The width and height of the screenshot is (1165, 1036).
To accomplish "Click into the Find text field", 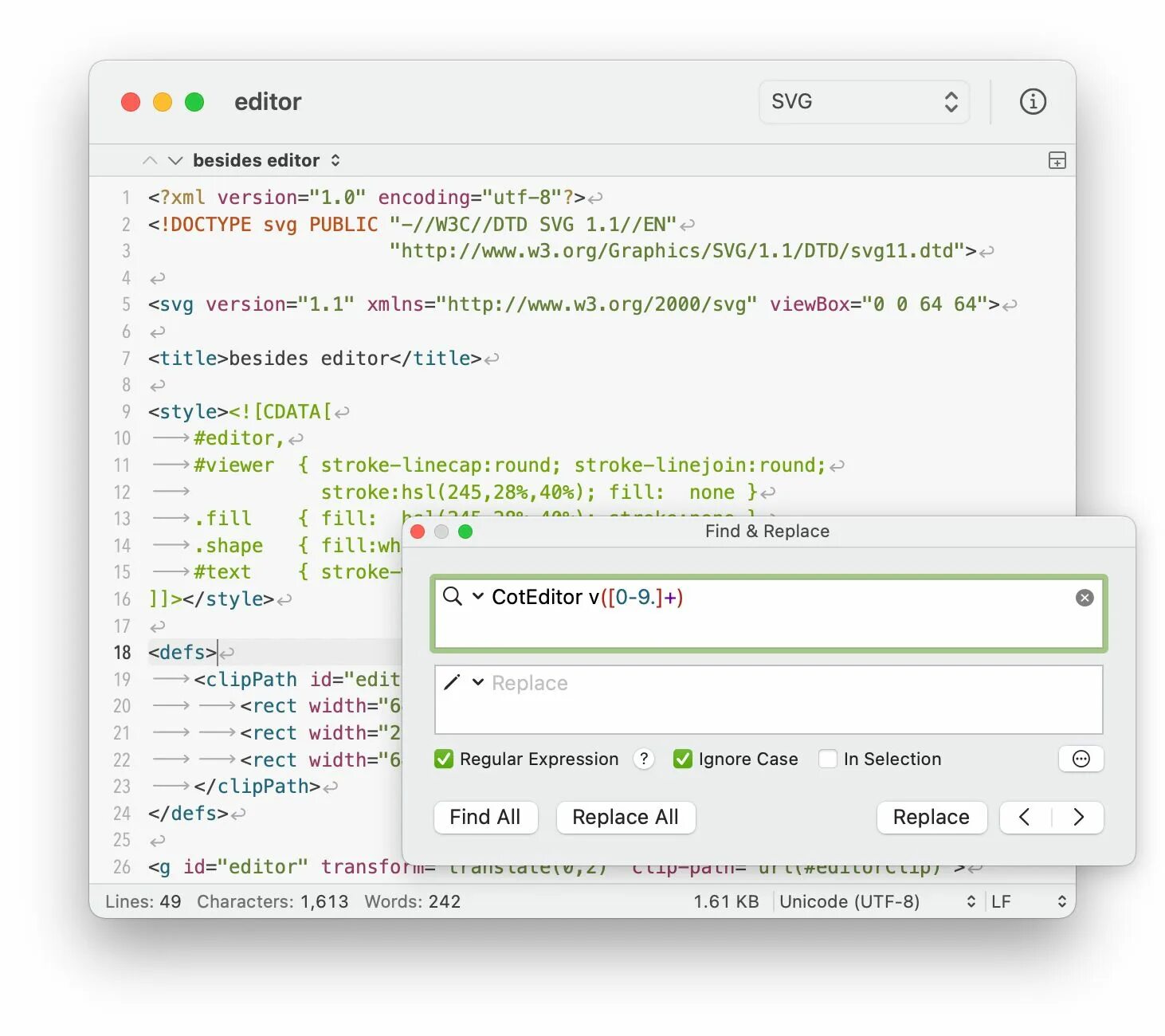I will (769, 614).
